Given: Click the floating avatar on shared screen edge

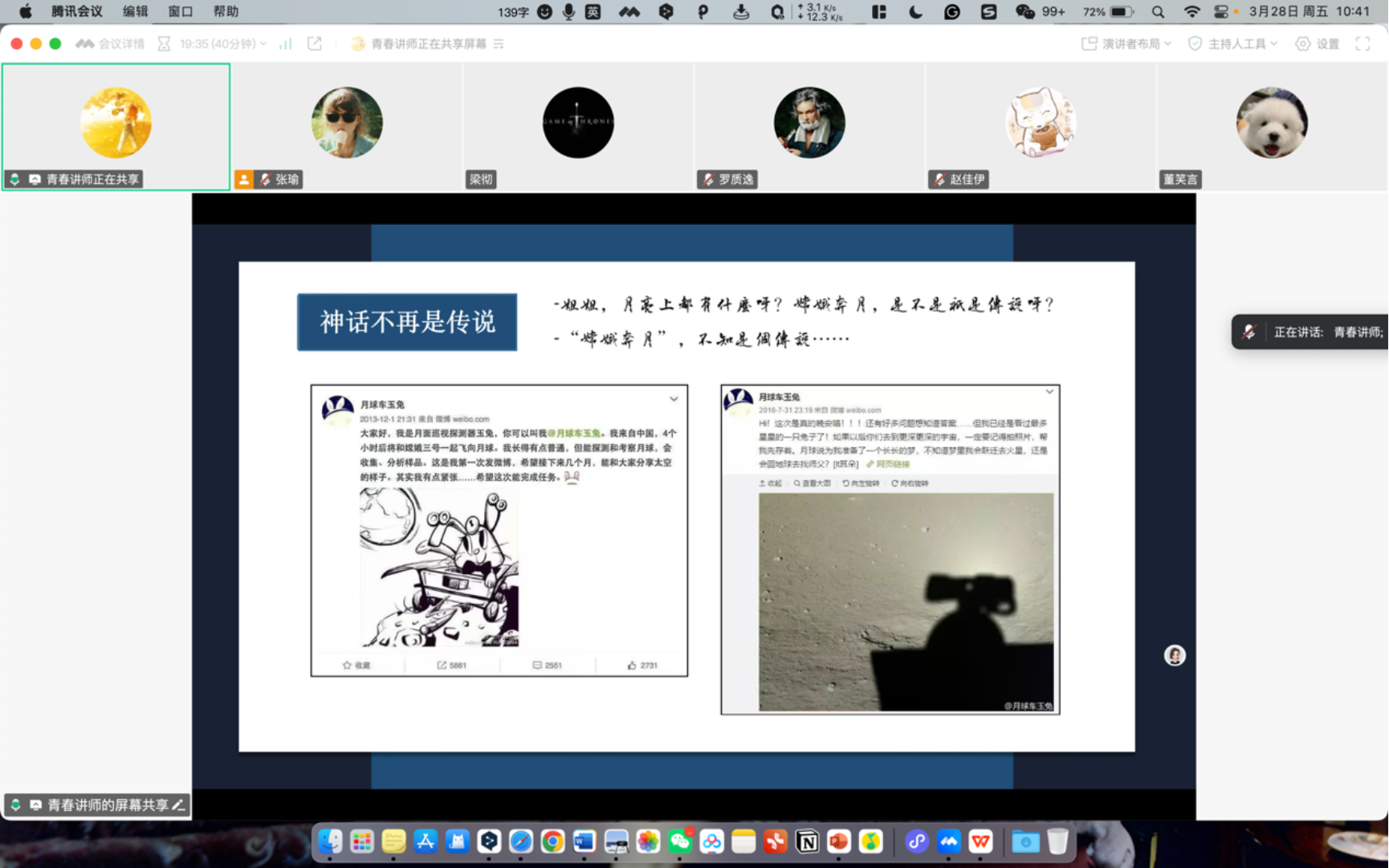Looking at the screenshot, I should tap(1175, 655).
